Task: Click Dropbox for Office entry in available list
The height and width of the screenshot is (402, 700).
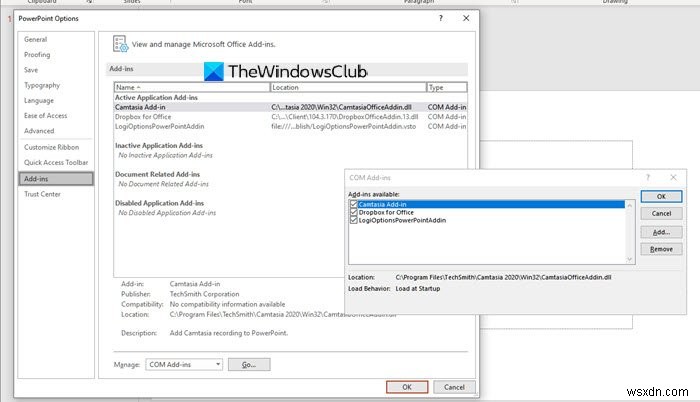Action: 386,212
